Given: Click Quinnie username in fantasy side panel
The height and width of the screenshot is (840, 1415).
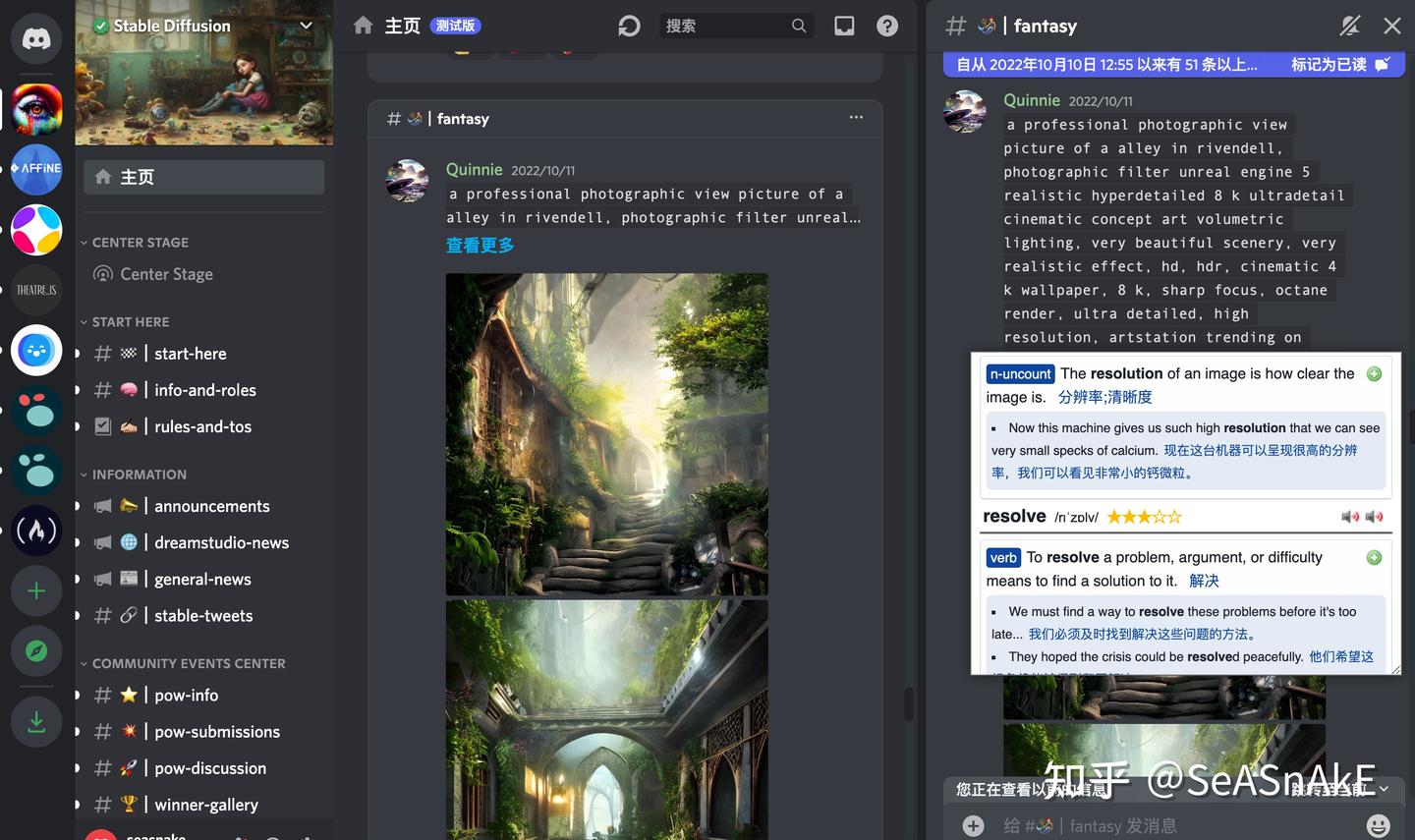Looking at the screenshot, I should (x=1032, y=100).
